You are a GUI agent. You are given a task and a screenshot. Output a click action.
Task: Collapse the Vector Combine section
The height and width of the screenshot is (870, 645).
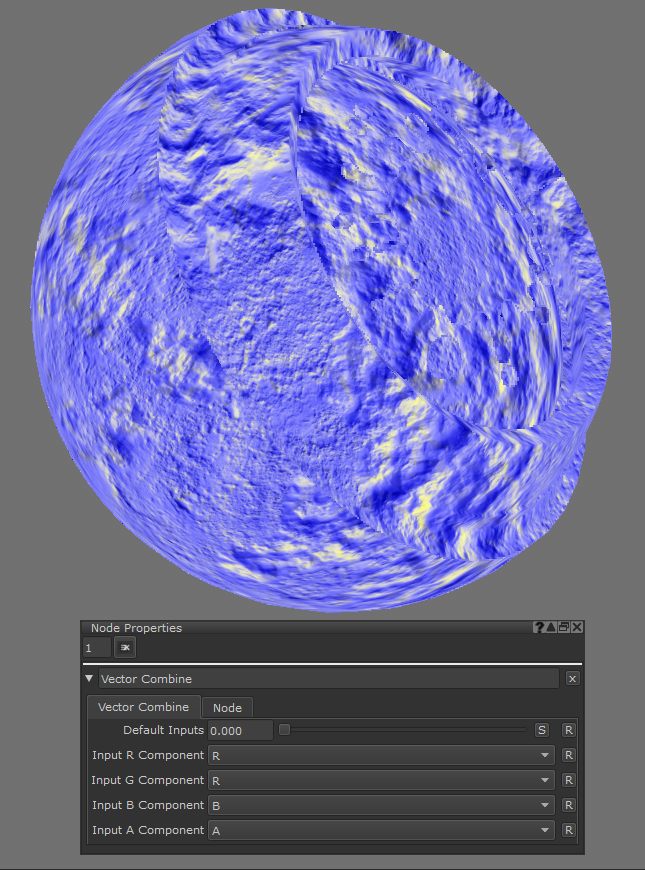coord(90,679)
